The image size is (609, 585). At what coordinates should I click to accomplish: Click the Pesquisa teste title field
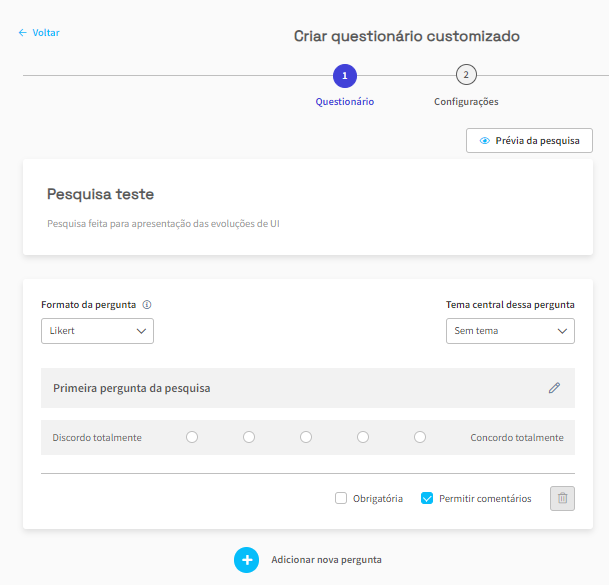tap(100, 194)
